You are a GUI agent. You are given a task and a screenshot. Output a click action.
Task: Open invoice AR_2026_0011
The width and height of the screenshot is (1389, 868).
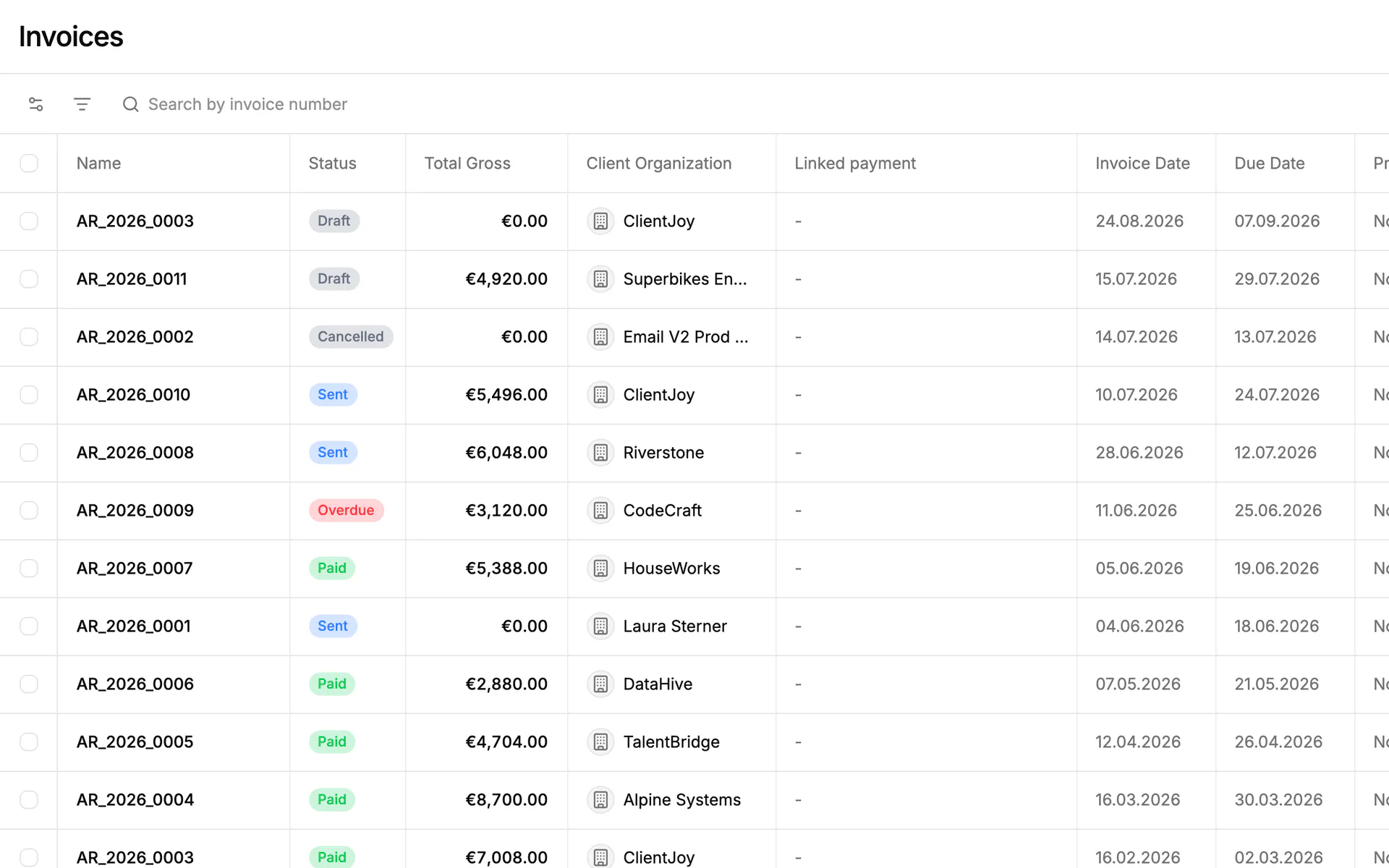click(132, 279)
